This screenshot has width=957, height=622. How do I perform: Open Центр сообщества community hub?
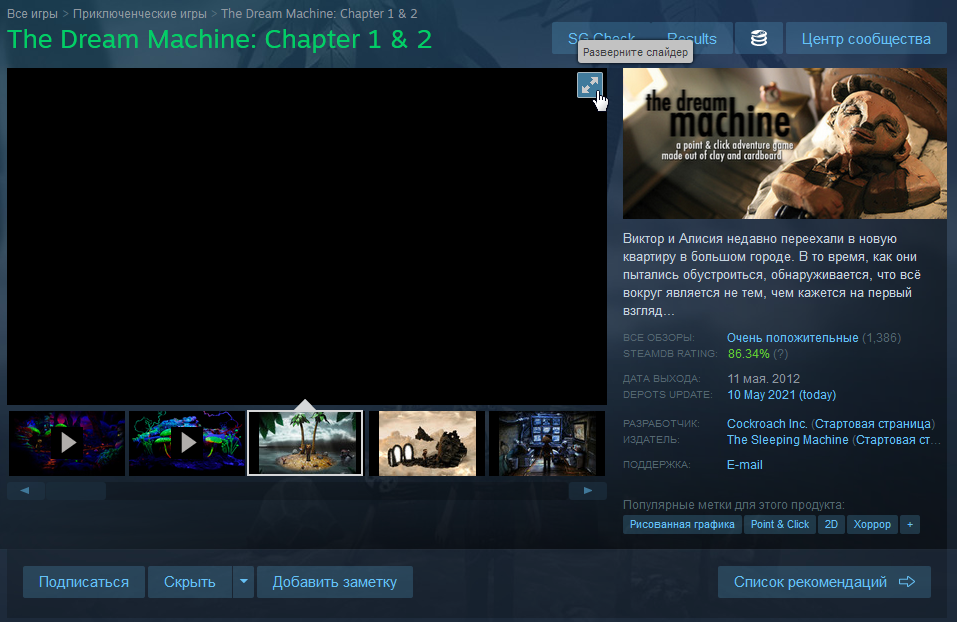point(866,38)
